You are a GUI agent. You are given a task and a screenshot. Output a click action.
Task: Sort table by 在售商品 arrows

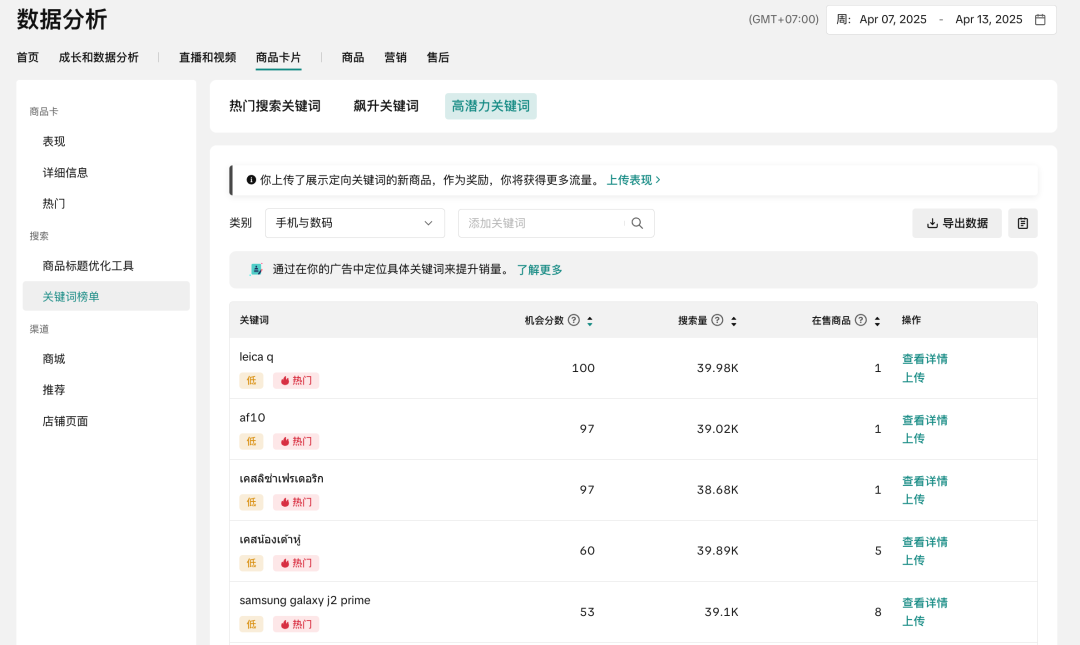pos(877,321)
